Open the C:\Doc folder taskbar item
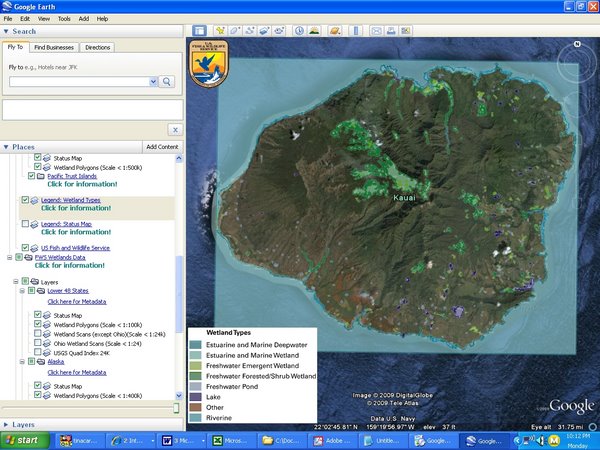 [282, 441]
